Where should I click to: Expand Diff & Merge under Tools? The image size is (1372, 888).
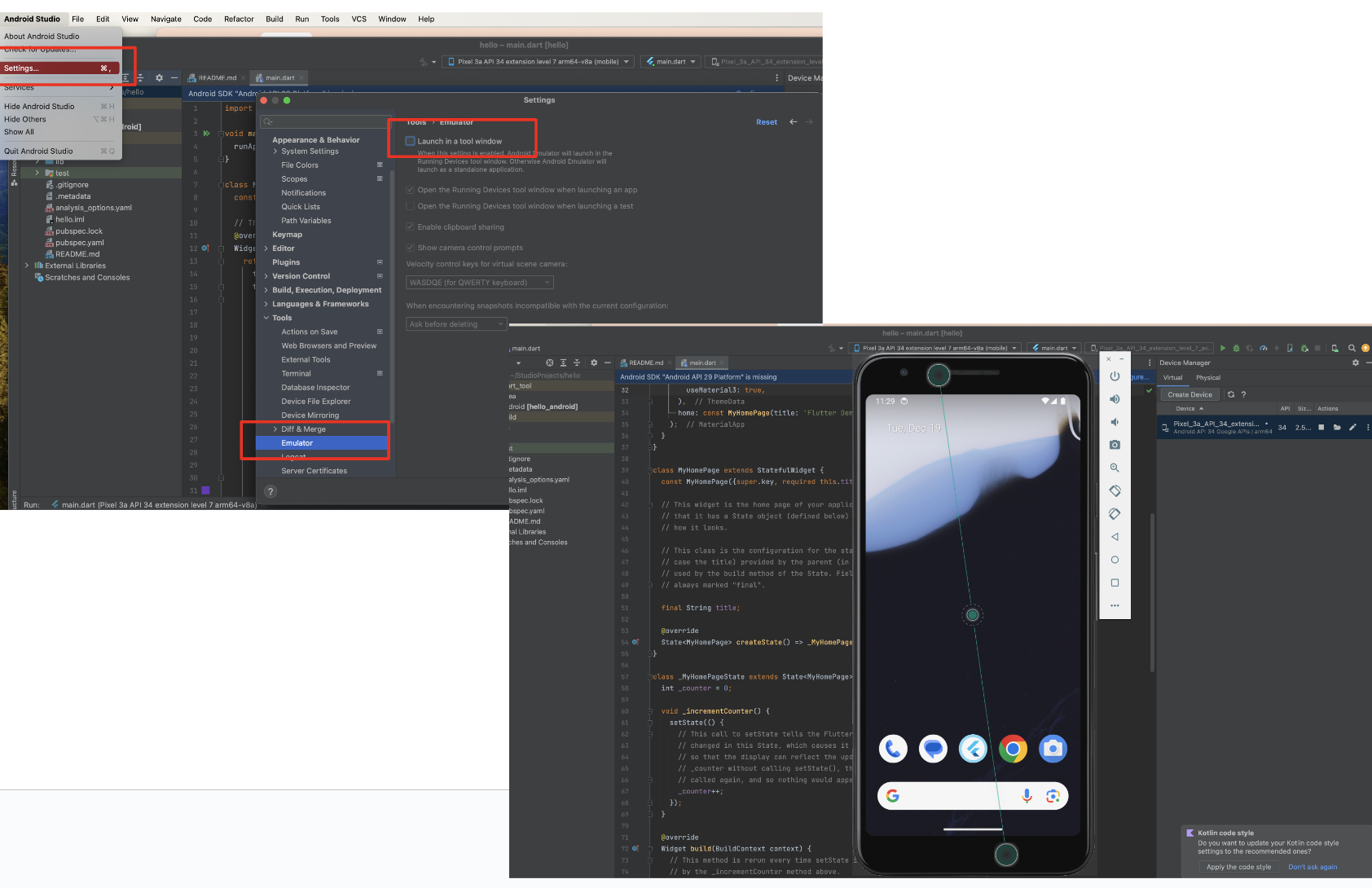tap(275, 429)
